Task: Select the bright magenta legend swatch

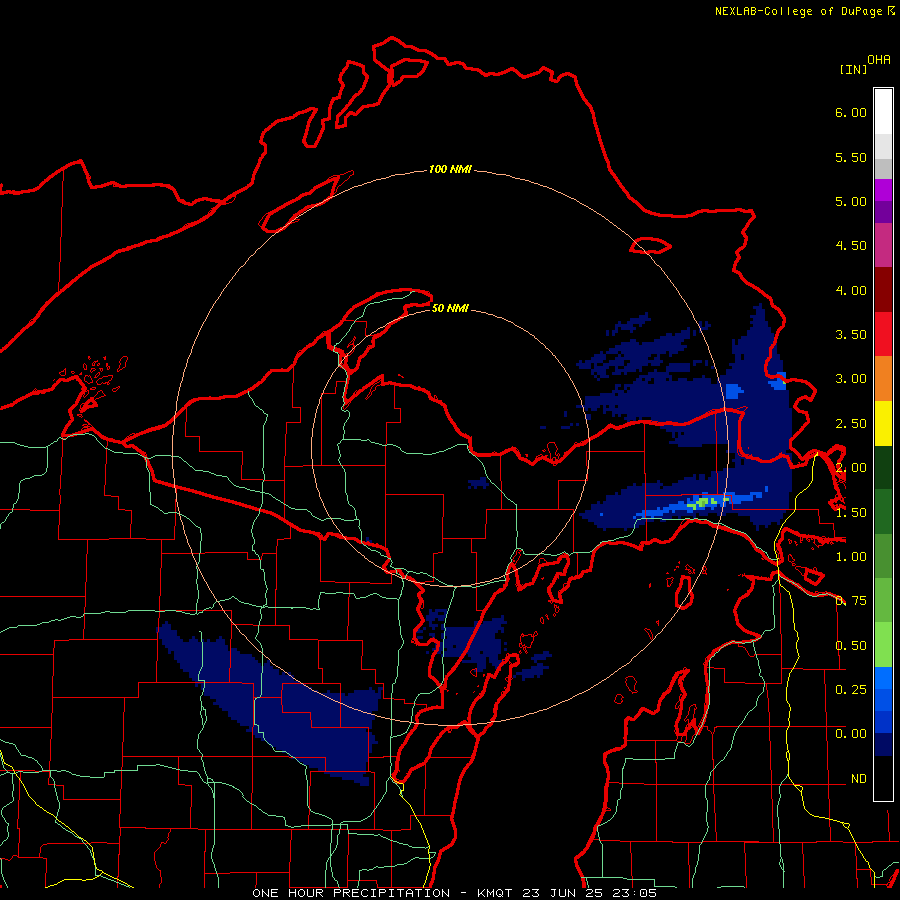Action: 883,191
